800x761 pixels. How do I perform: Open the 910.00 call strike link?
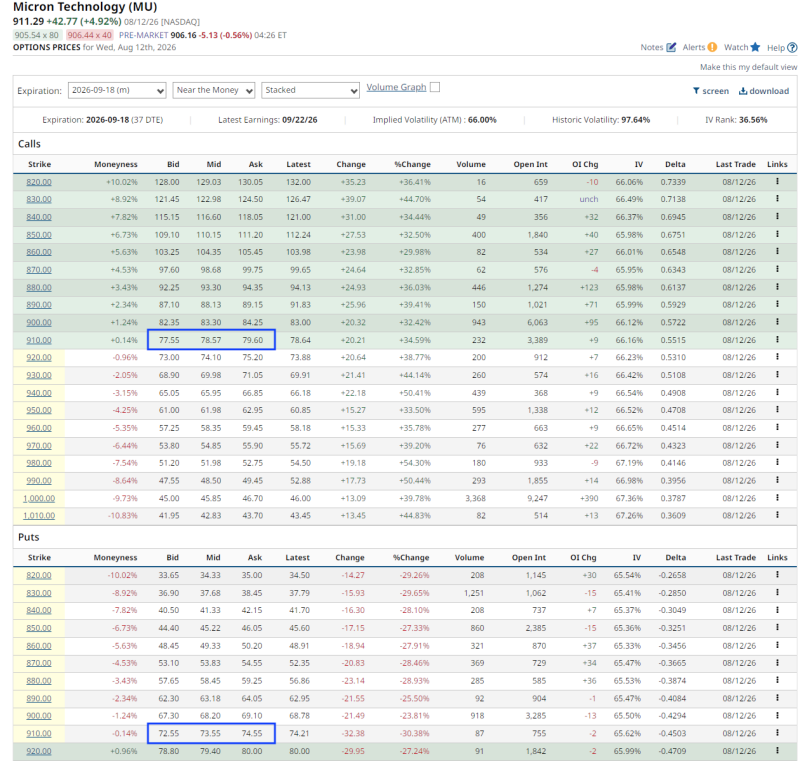tap(39, 340)
